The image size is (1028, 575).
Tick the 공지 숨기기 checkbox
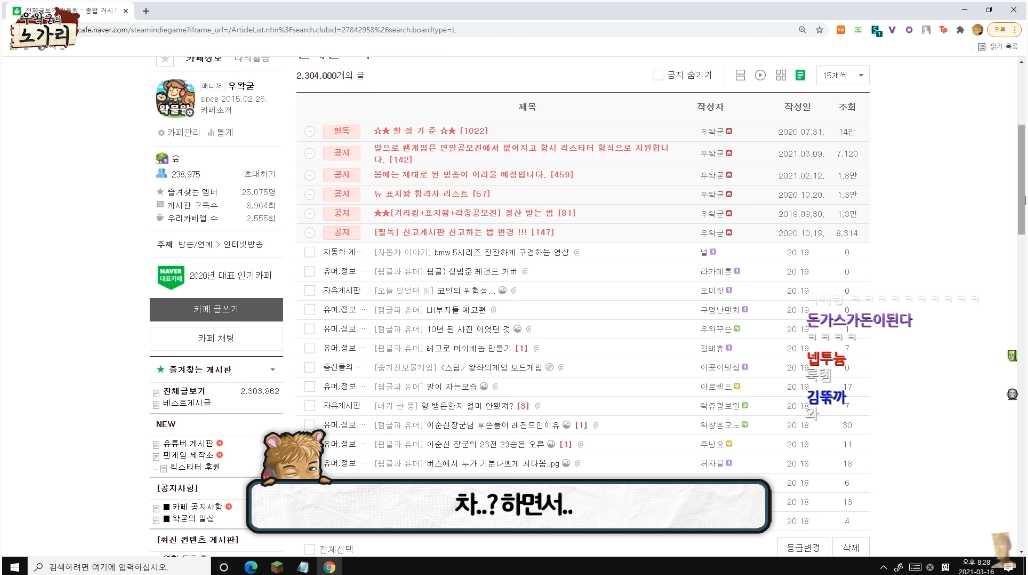pos(658,75)
